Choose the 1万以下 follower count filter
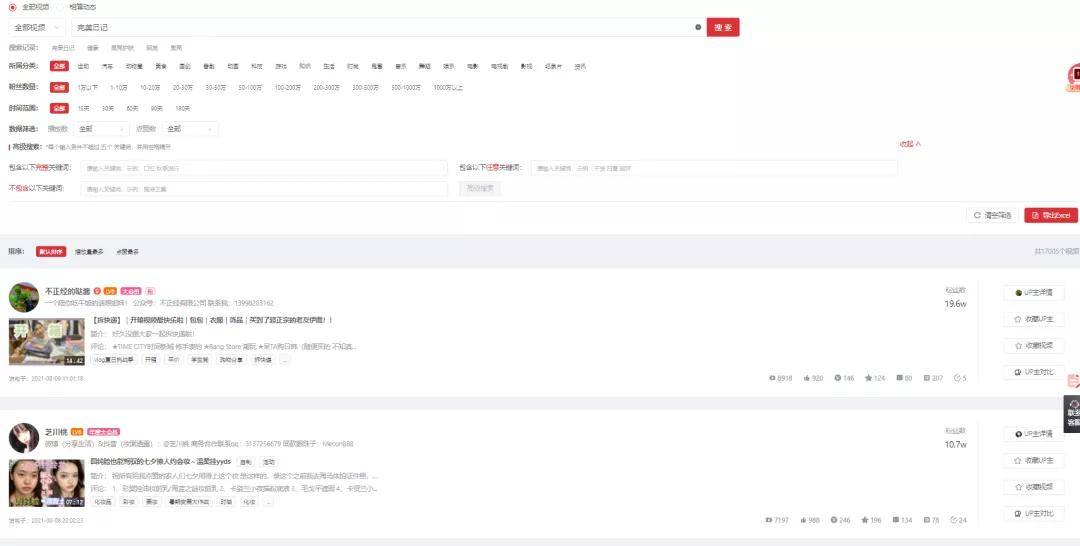This screenshot has width=1080, height=546. (x=88, y=87)
